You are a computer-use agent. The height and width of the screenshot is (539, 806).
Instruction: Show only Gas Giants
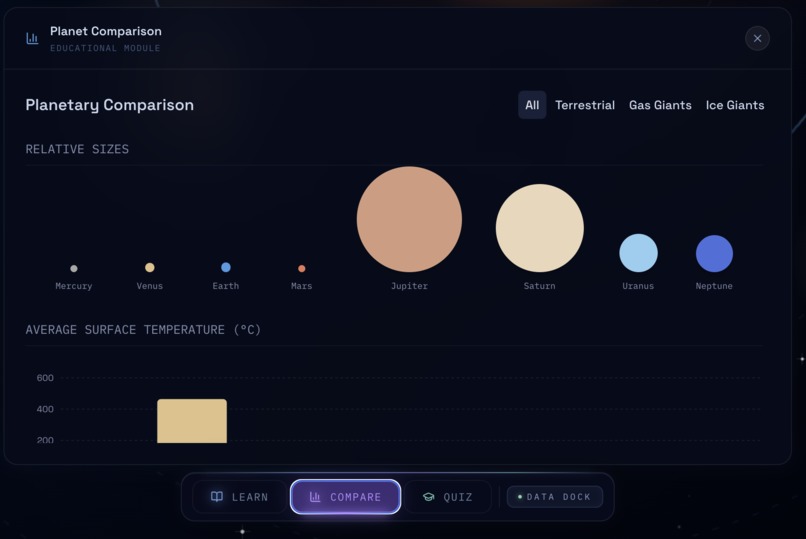pyautogui.click(x=660, y=105)
